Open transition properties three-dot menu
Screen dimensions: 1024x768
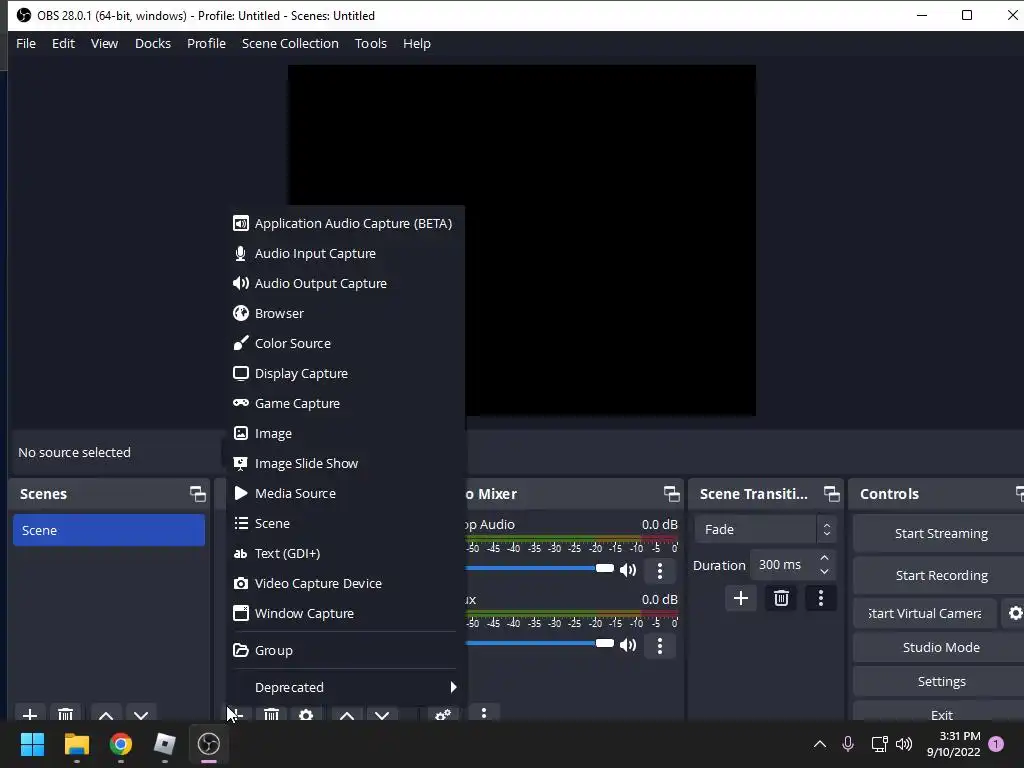click(821, 598)
